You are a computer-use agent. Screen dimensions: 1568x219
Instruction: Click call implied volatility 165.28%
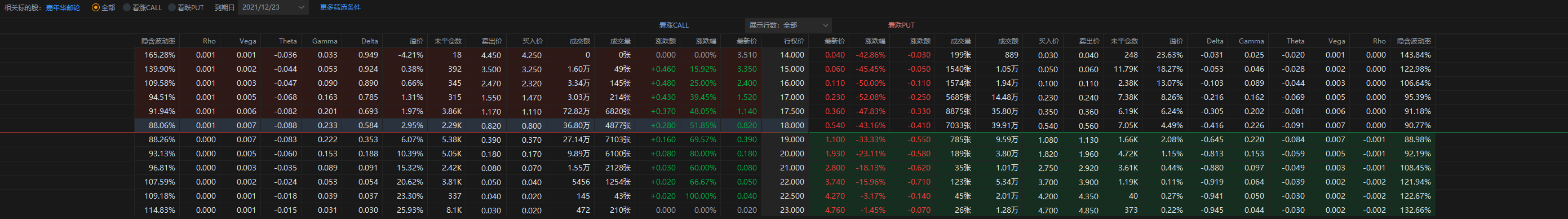160,55
